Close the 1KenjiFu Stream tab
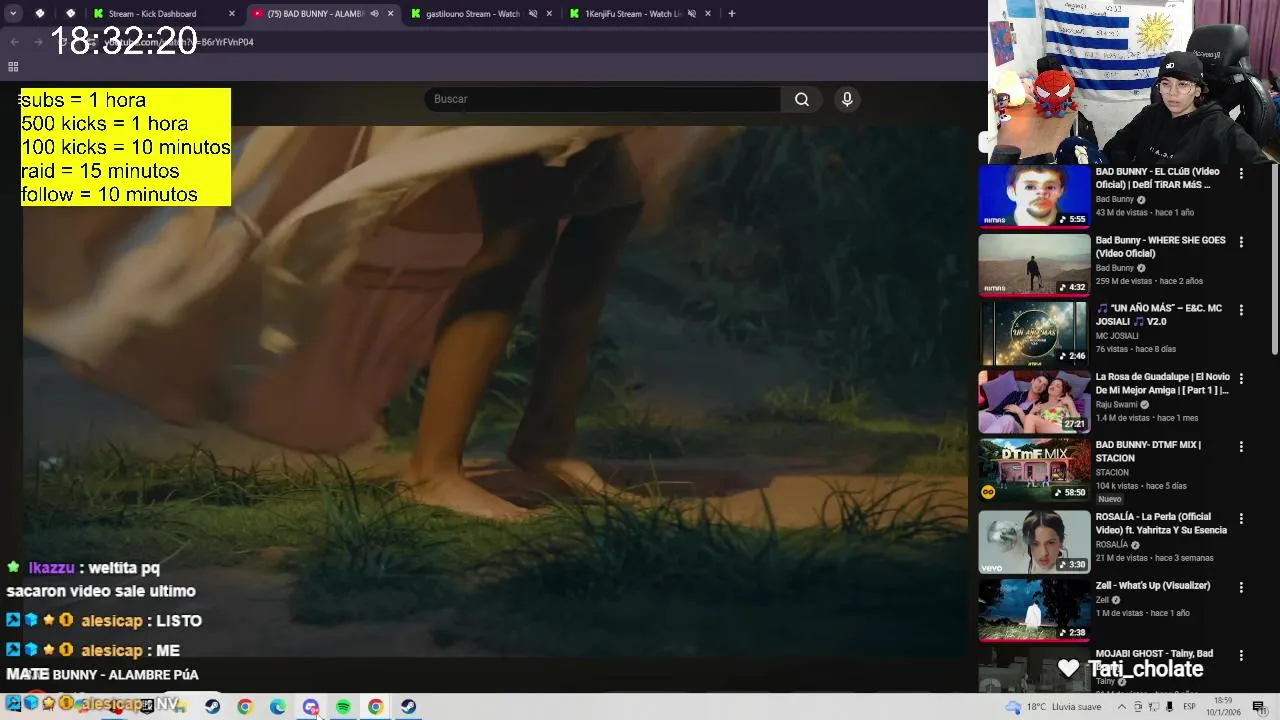The image size is (1280, 720). tap(708, 14)
